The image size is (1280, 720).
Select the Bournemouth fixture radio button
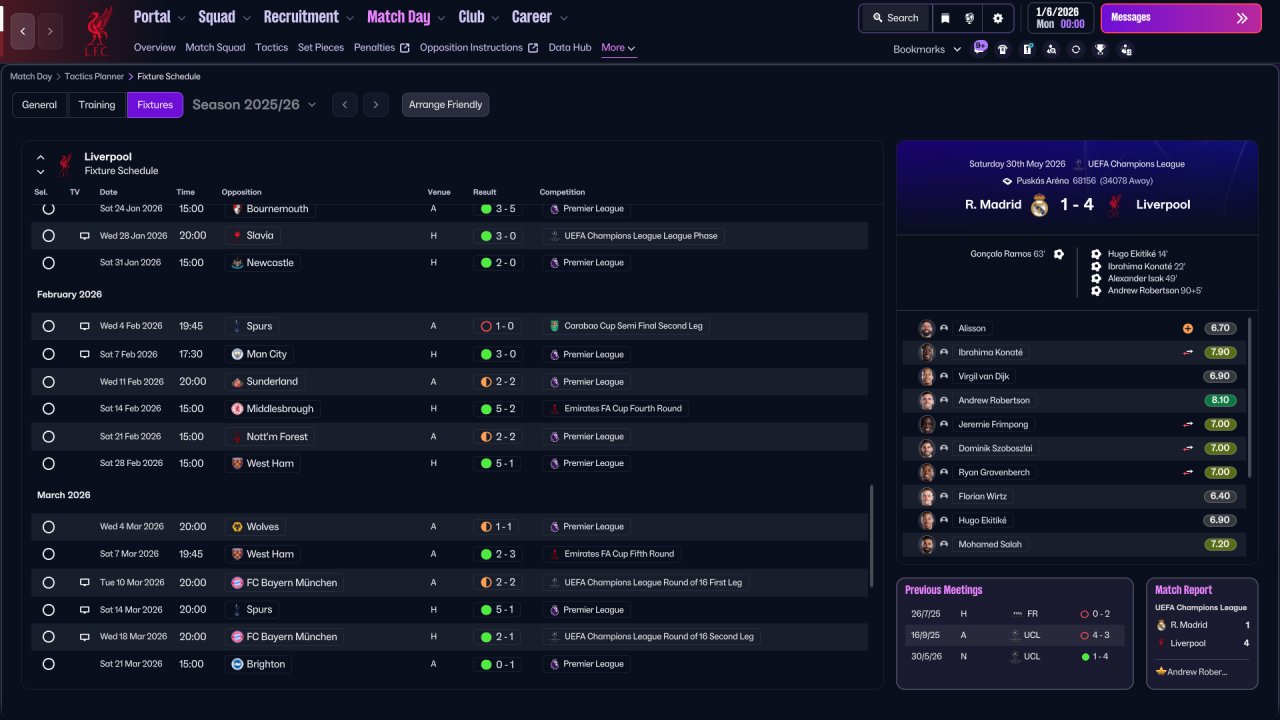48,209
